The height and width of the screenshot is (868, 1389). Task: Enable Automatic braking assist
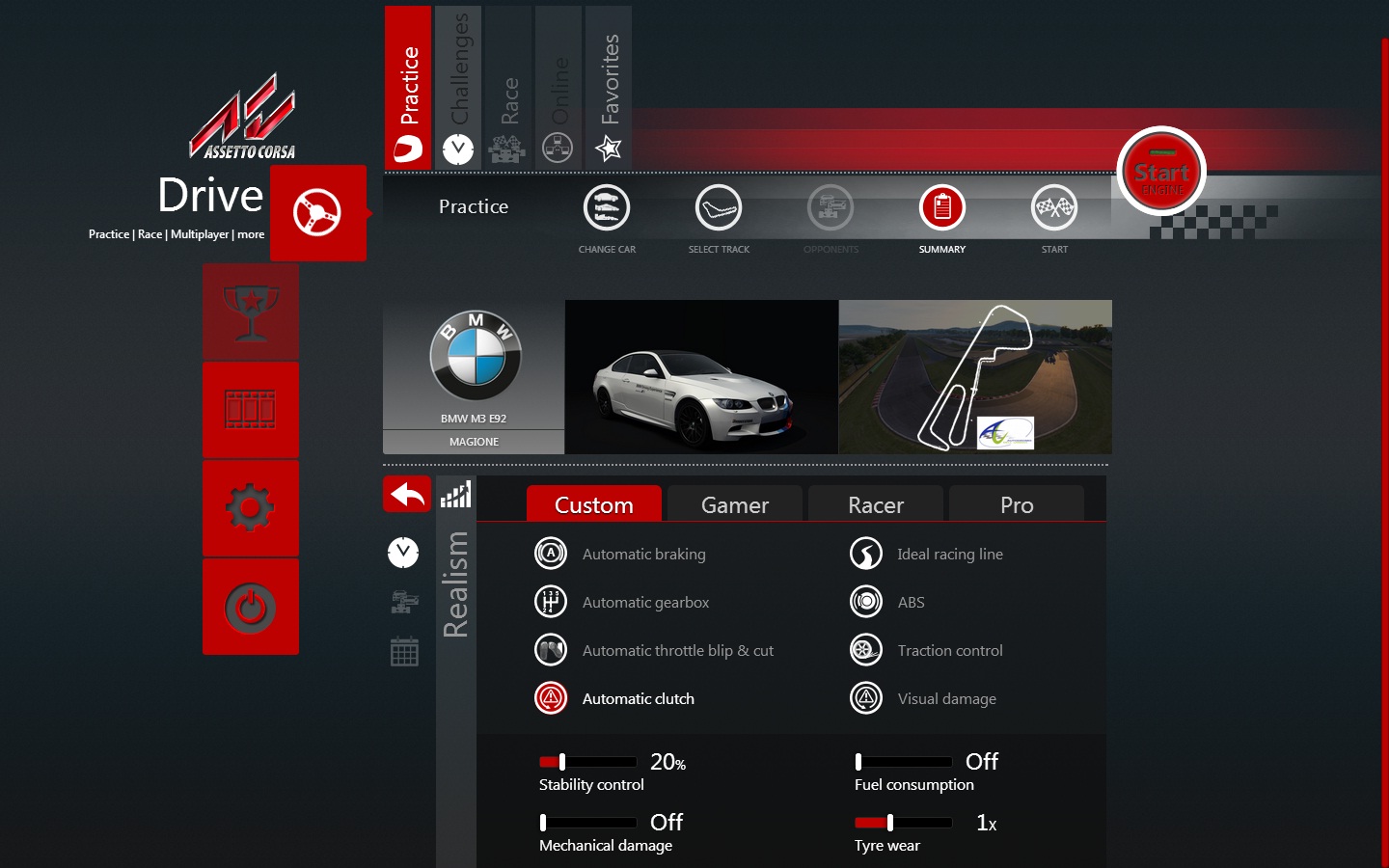tap(551, 554)
